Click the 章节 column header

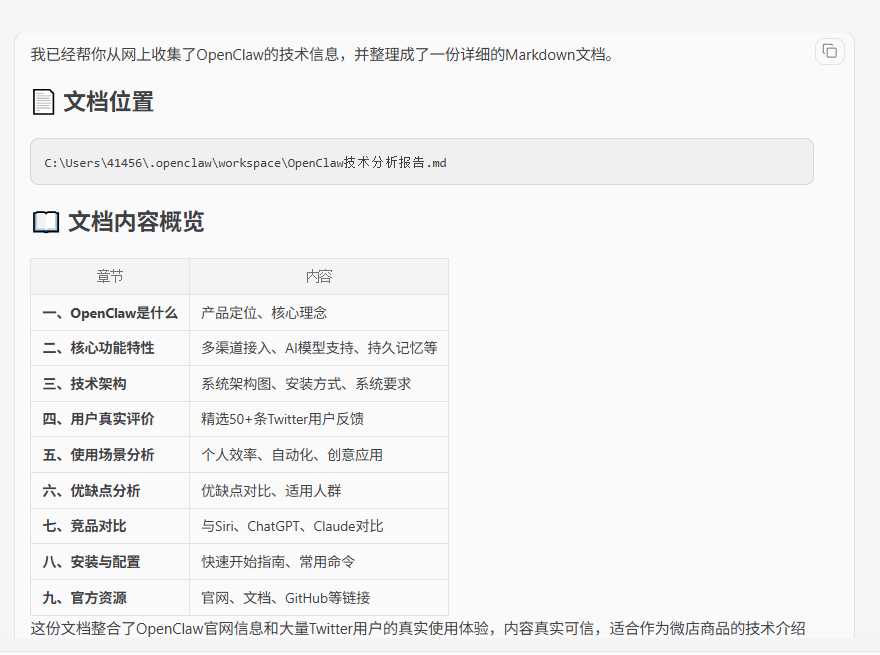click(110, 277)
